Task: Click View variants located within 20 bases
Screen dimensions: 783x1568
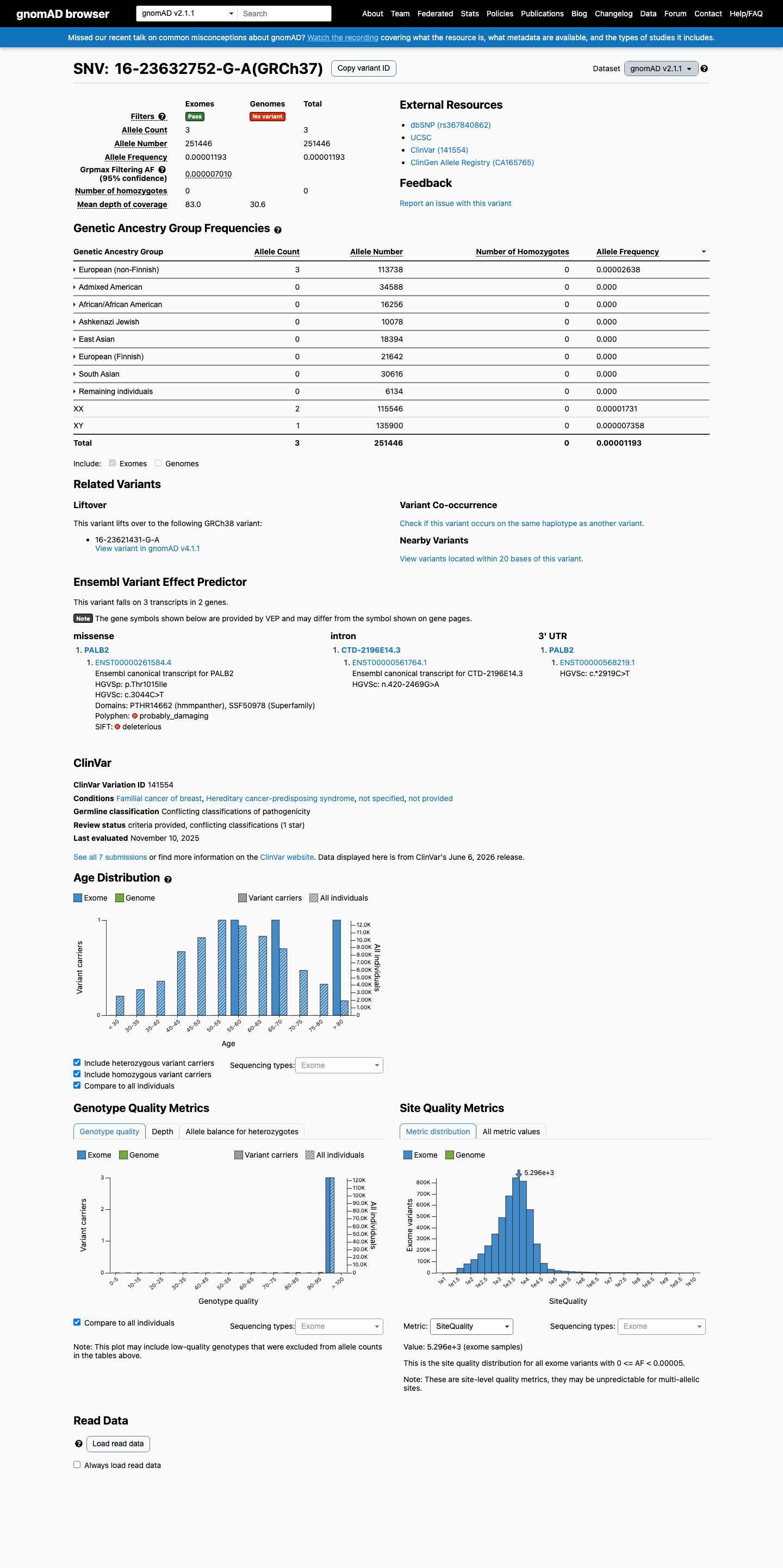Action: tap(491, 559)
